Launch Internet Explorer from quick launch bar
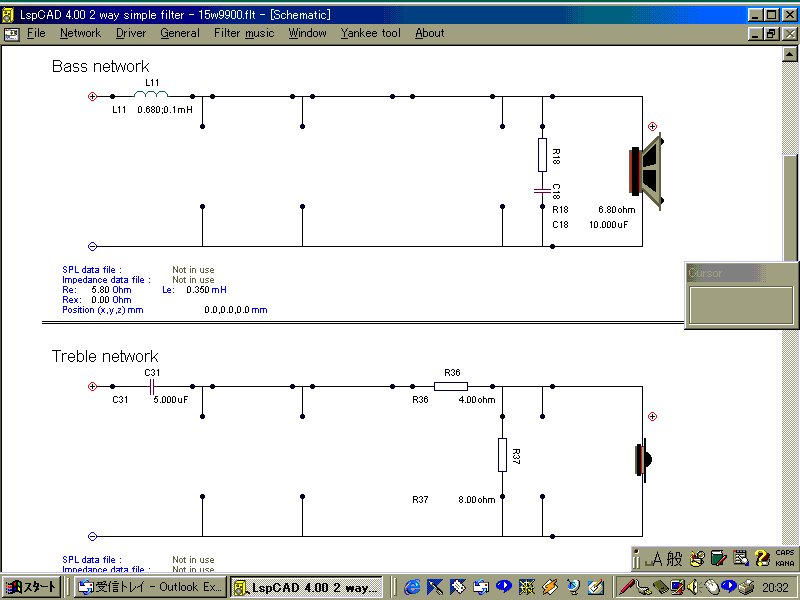The height and width of the screenshot is (600, 800). (412, 587)
